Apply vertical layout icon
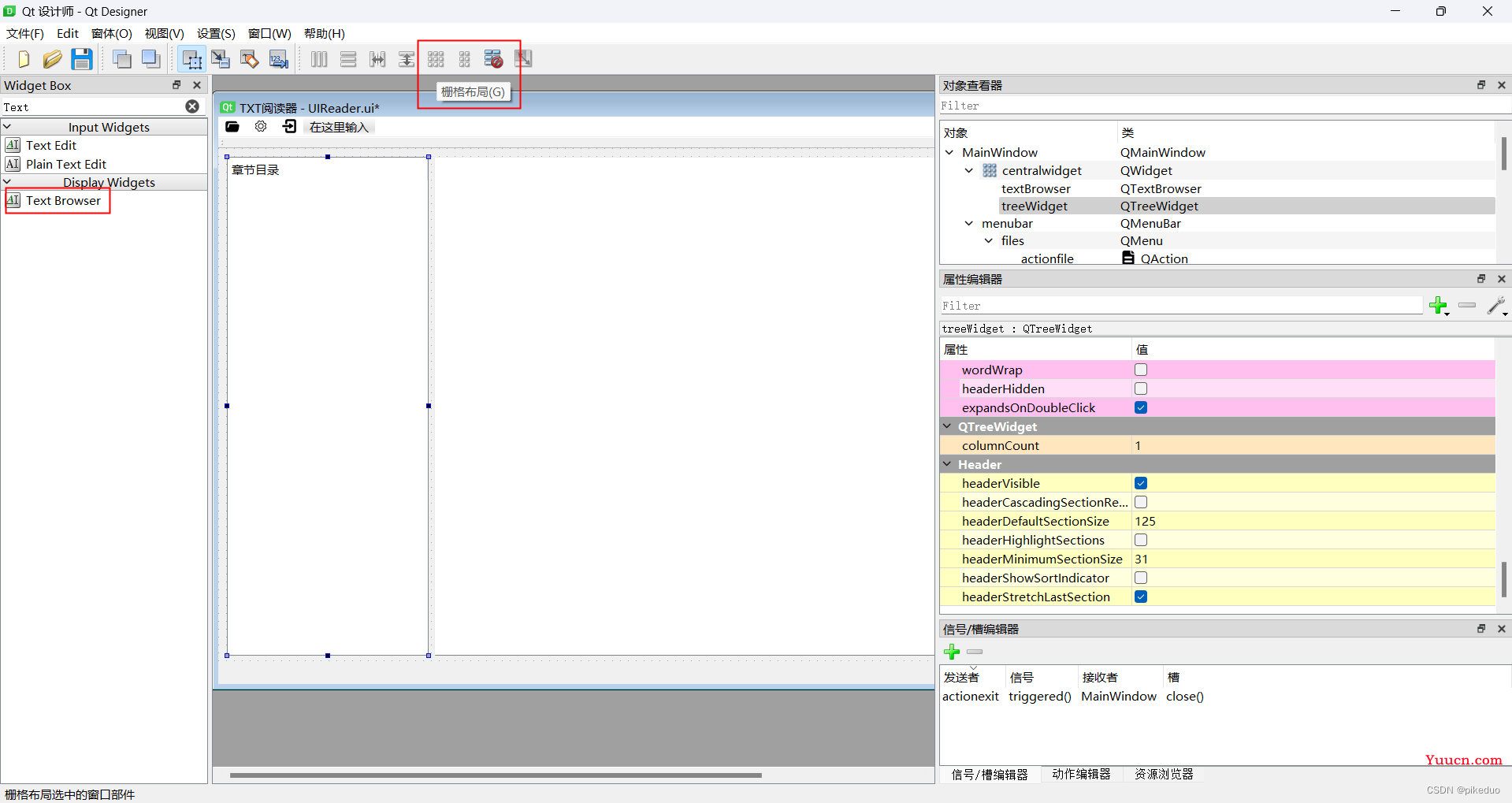Image resolution: width=1512 pixels, height=803 pixels. [x=348, y=59]
